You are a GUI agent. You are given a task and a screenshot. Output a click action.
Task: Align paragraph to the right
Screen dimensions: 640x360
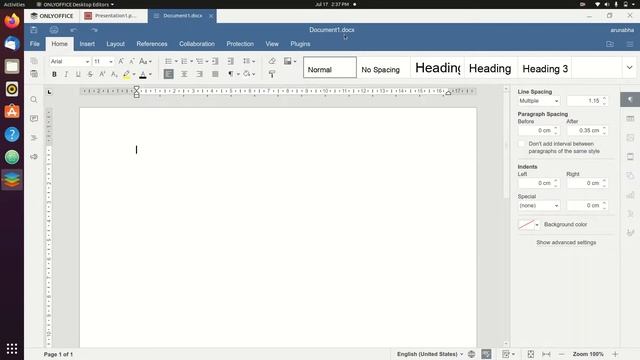[x=200, y=74]
